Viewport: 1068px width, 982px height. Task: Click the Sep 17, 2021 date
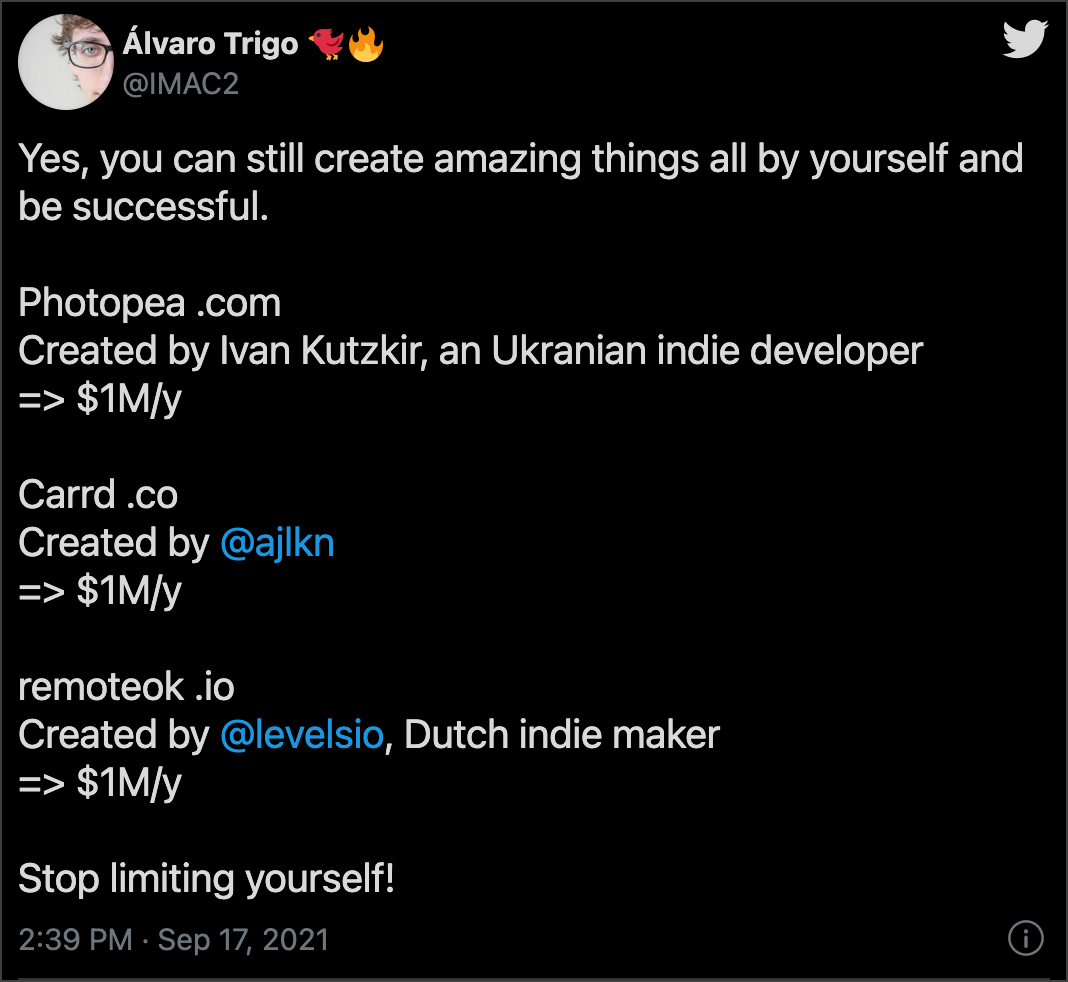coord(243,940)
